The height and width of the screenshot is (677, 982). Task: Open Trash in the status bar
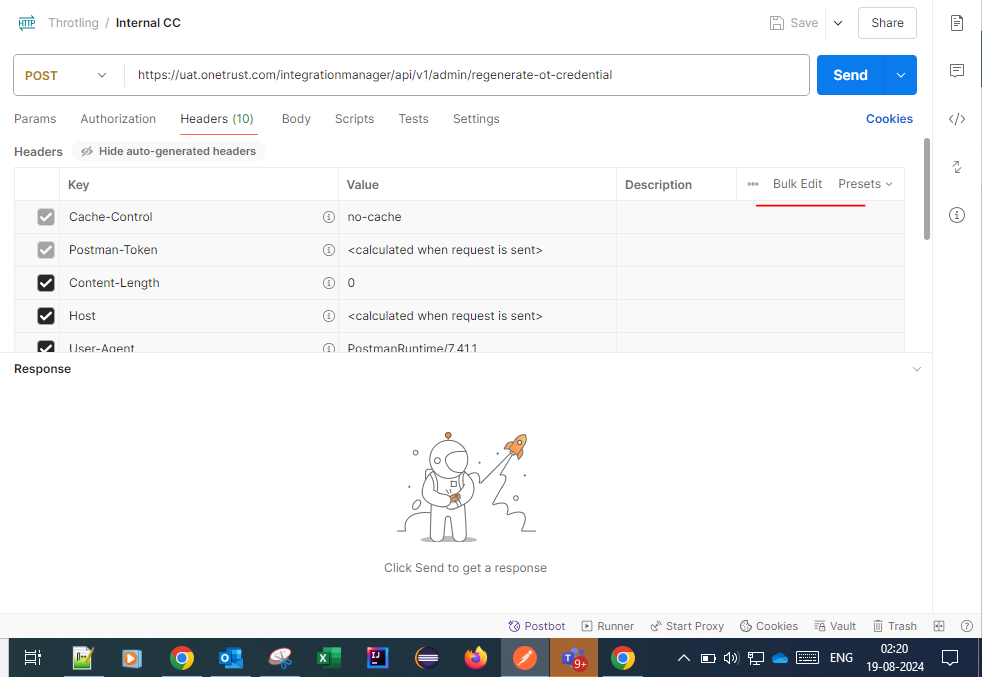click(x=895, y=626)
